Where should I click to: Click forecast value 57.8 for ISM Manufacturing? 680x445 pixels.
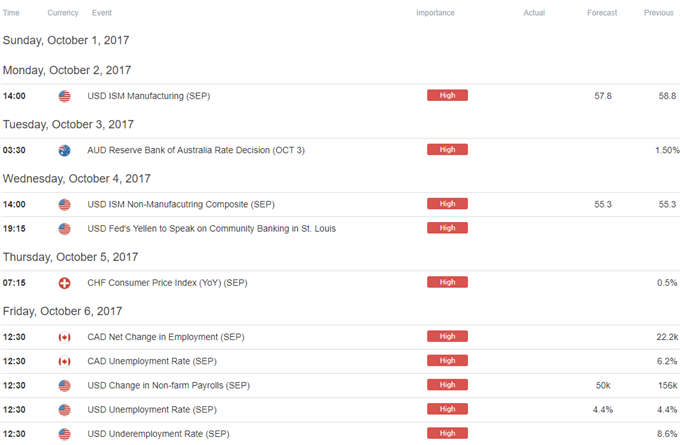603,96
